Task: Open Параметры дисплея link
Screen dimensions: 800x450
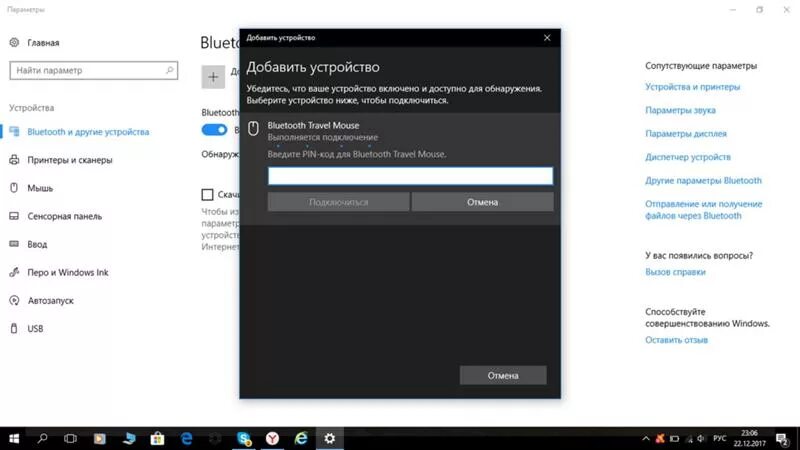Action: pos(686,134)
